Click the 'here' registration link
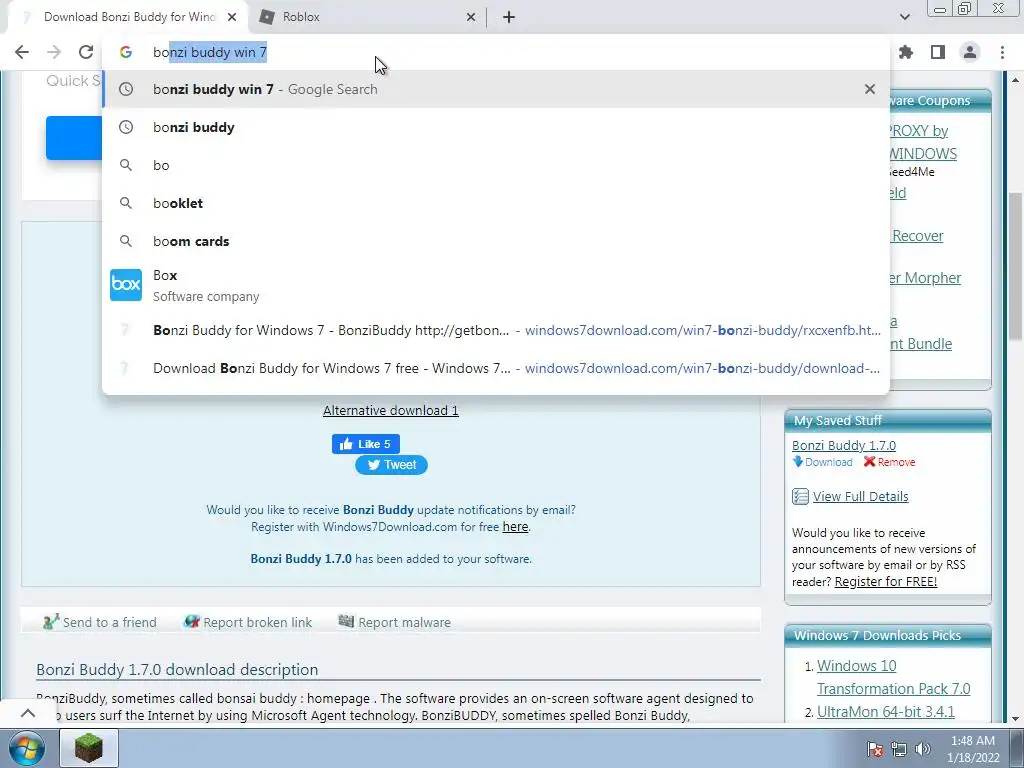This screenshot has width=1024, height=768. [515, 527]
